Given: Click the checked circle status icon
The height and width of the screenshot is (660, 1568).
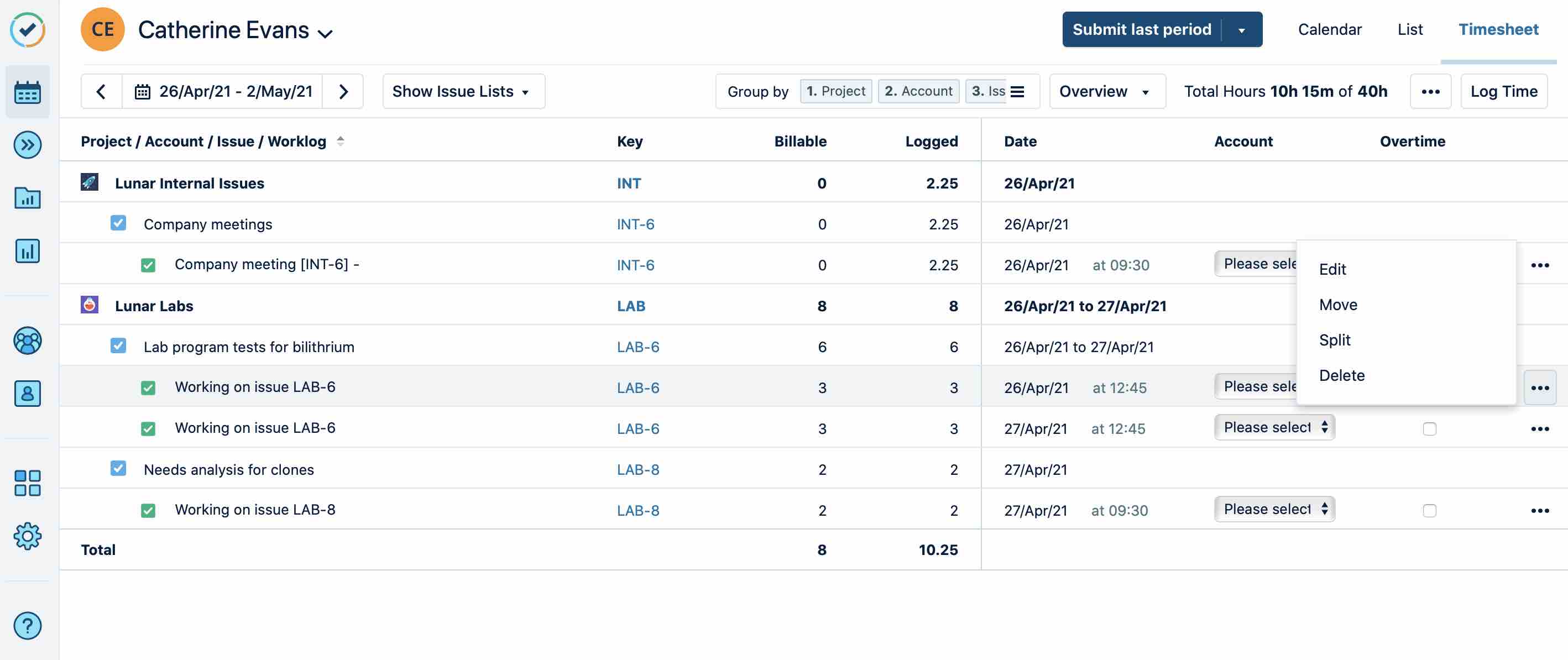Looking at the screenshot, I should [27, 27].
